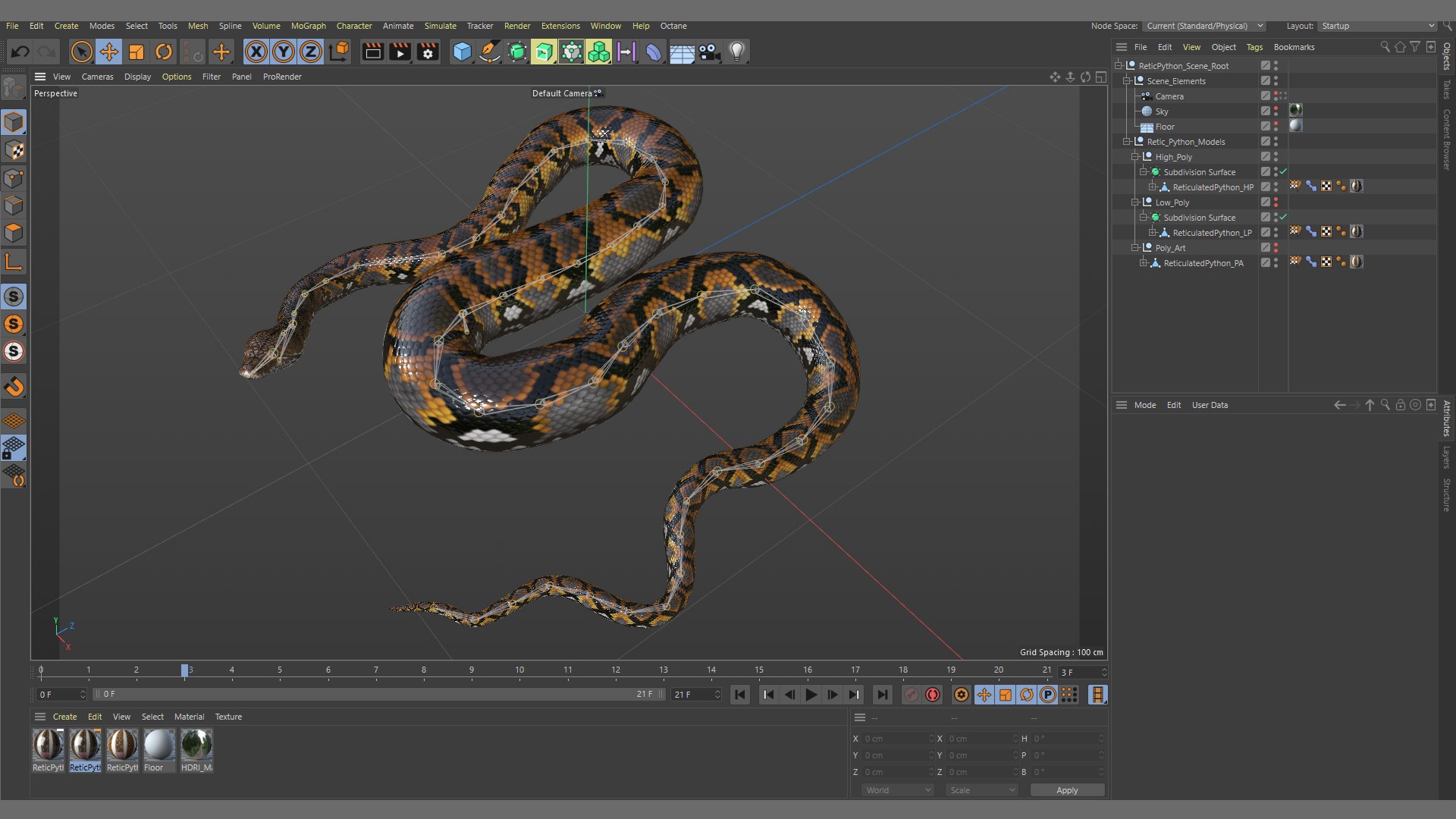Screen dimensions: 1456x819
Task: Open Edit Render Settings icon
Action: [x=428, y=52]
